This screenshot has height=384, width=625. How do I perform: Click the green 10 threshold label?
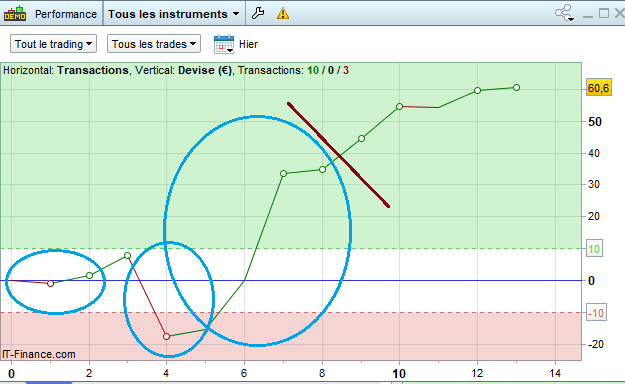pyautogui.click(x=594, y=249)
